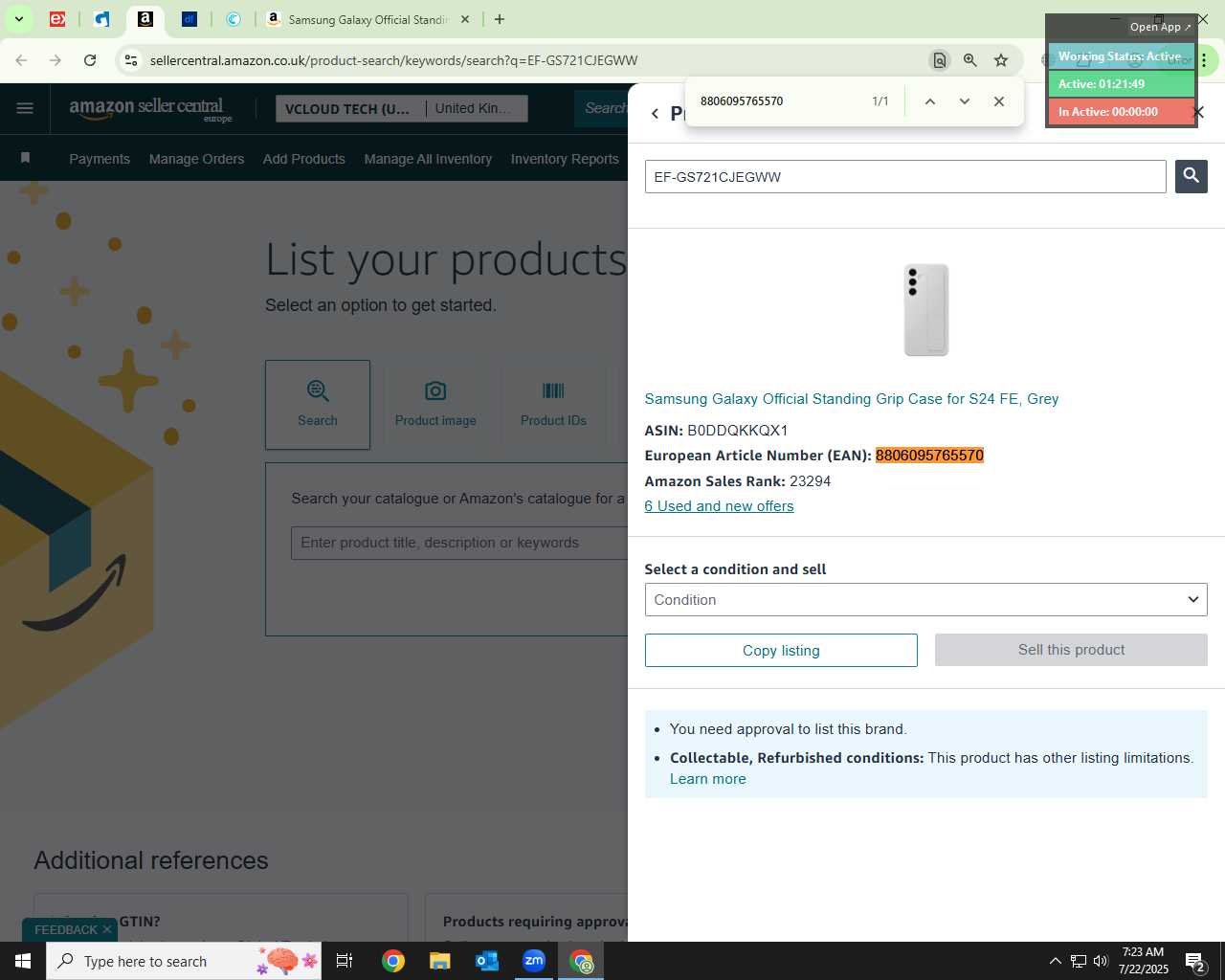Image resolution: width=1225 pixels, height=980 pixels.
Task: Jump to next find-in-page match
Action: (x=964, y=101)
